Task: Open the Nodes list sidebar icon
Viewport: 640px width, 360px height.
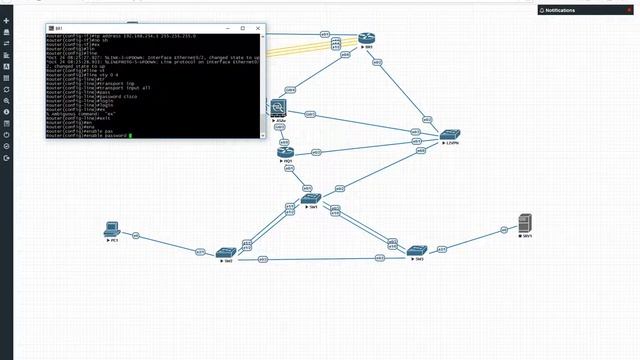Action: [x=6, y=32]
